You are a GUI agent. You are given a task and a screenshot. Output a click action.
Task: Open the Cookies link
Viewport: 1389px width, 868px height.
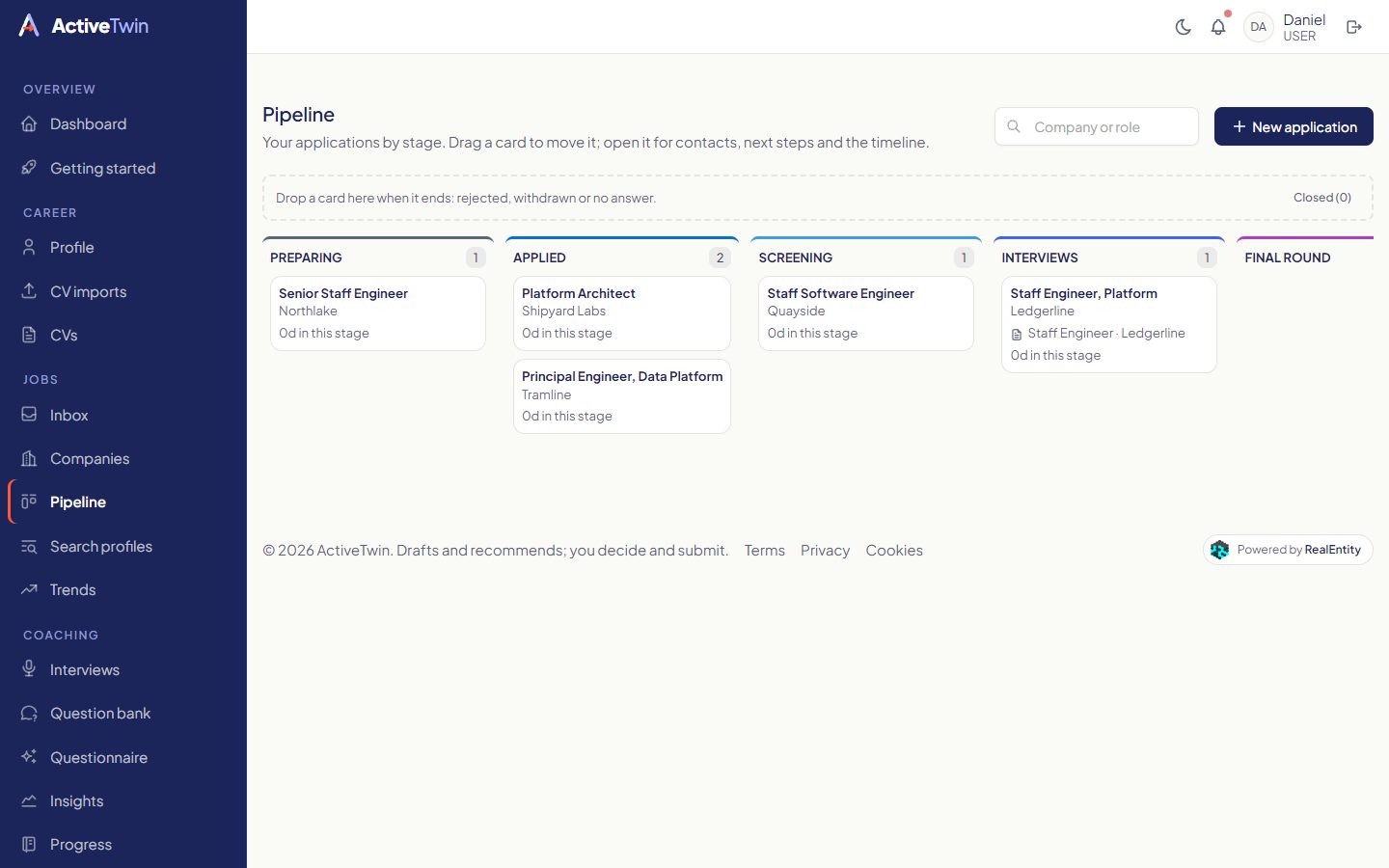pos(894,550)
